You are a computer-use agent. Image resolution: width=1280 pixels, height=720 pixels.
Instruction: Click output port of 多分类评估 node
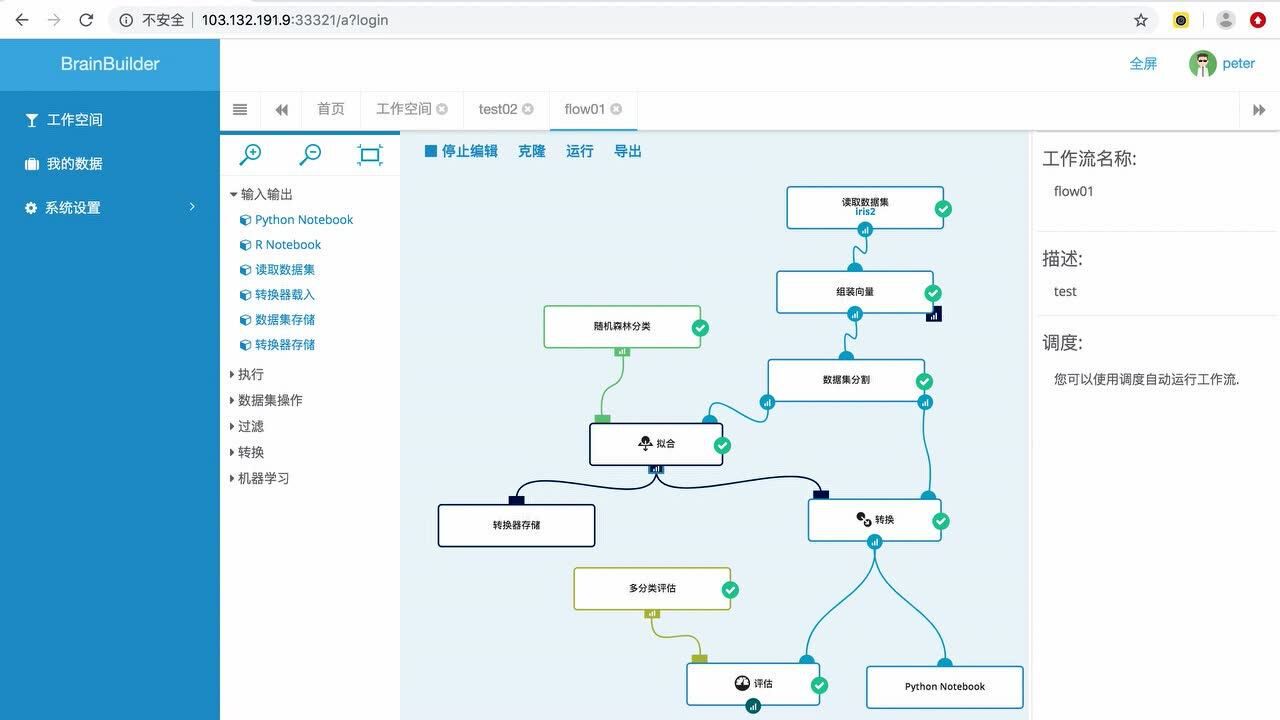(x=652, y=613)
